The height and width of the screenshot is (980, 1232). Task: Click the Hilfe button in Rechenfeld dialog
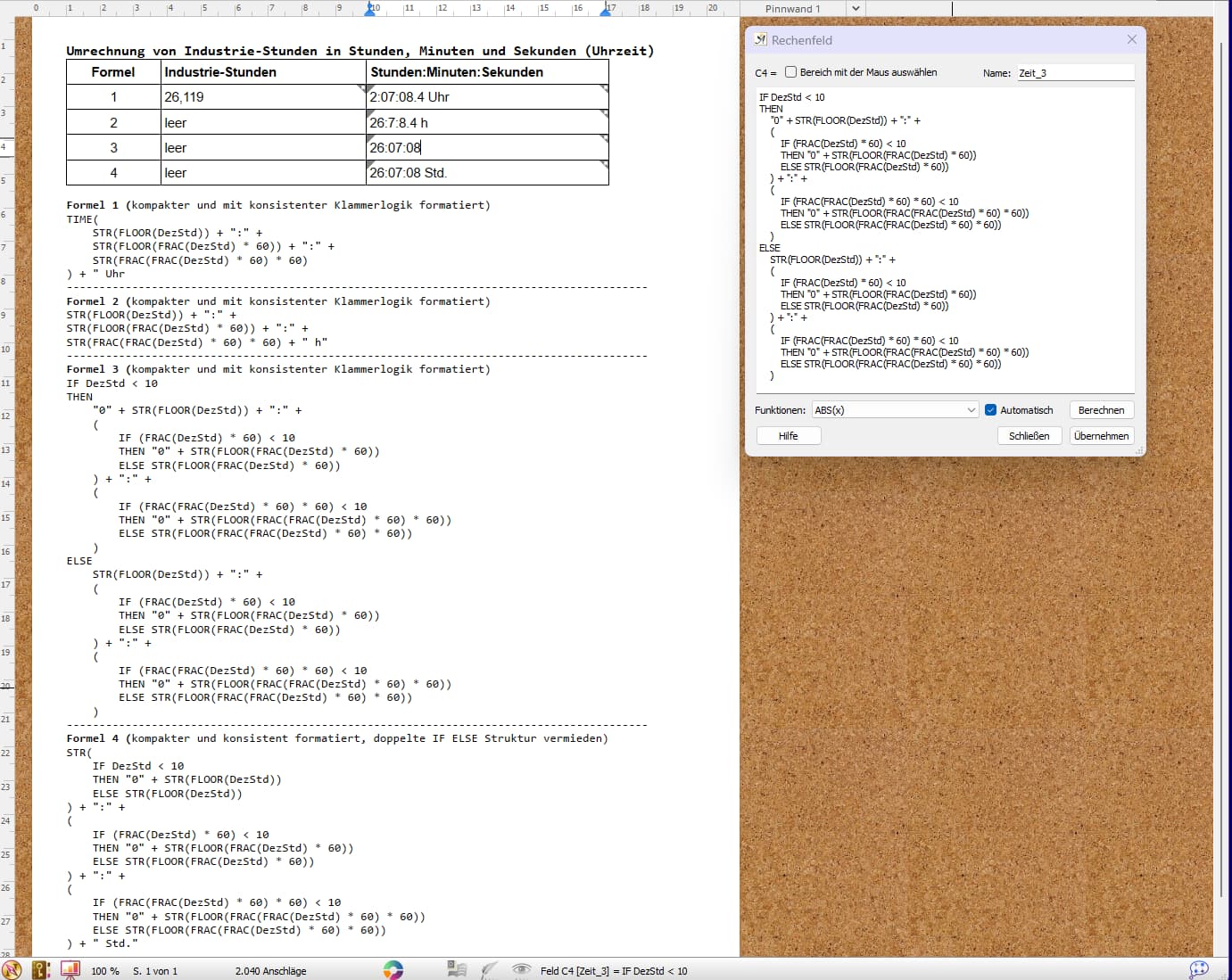click(788, 436)
